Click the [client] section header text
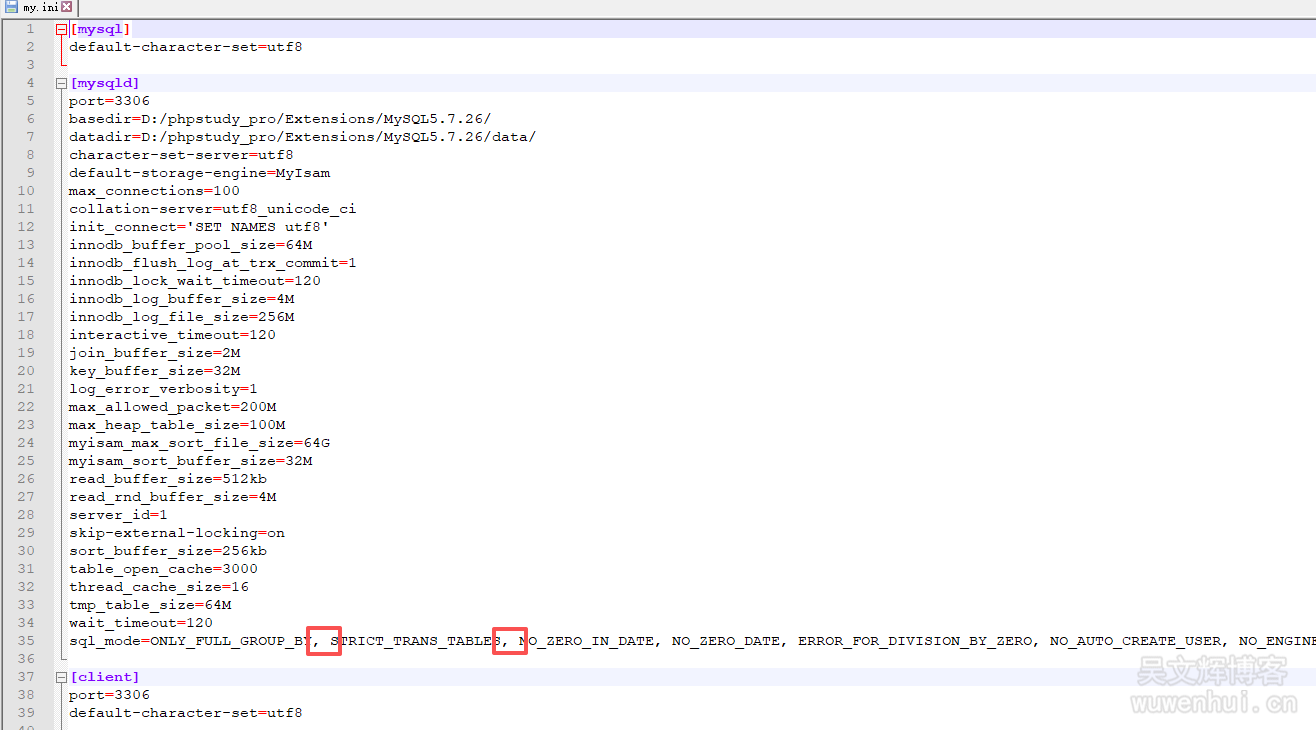The height and width of the screenshot is (730, 1316). (x=105, y=677)
